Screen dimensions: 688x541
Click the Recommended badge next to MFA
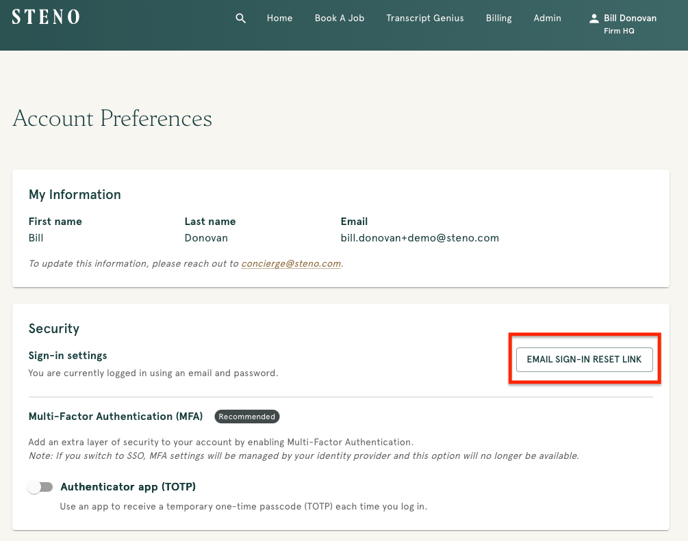(247, 416)
